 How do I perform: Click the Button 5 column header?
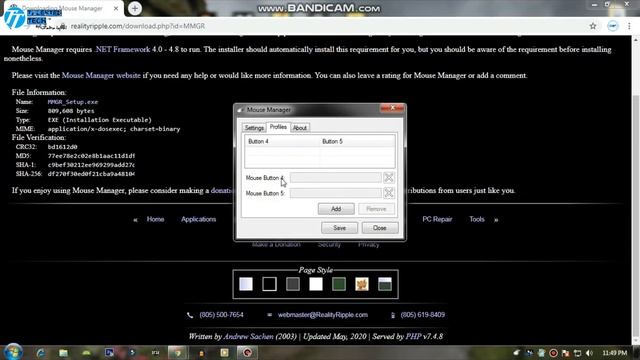coord(357,141)
